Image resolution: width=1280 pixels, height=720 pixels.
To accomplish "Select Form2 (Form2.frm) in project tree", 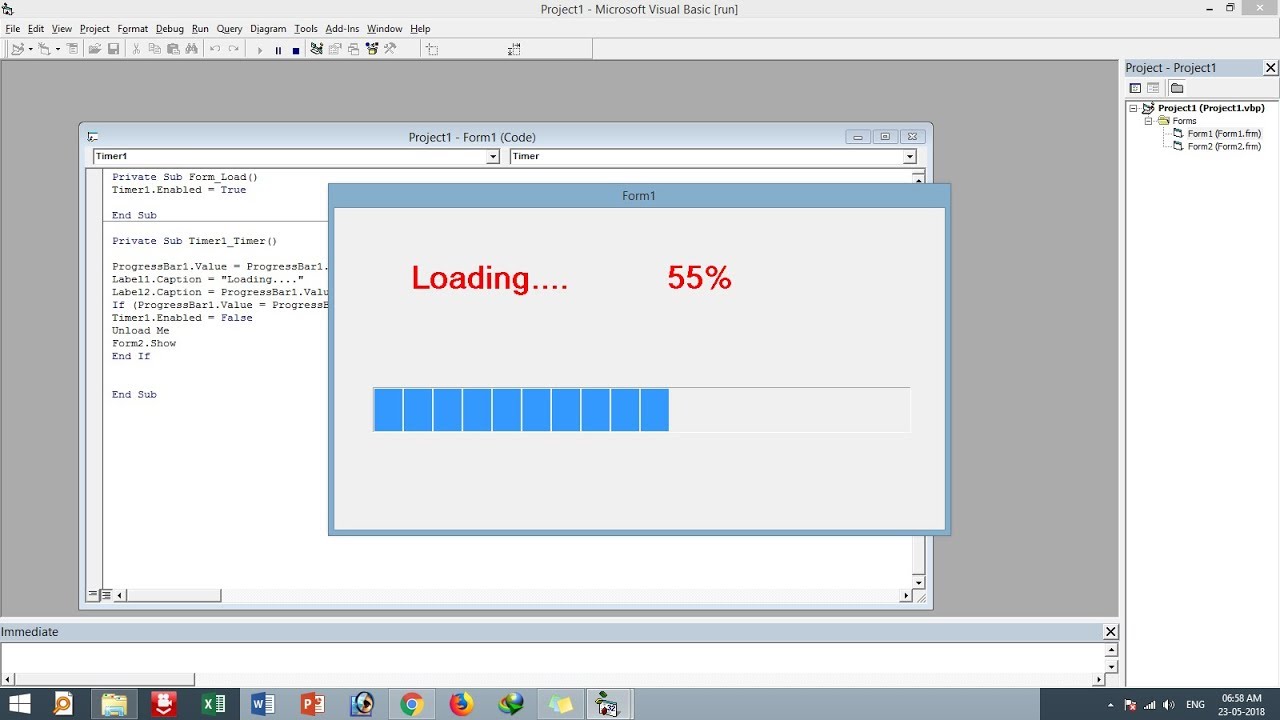I will tap(1224, 146).
